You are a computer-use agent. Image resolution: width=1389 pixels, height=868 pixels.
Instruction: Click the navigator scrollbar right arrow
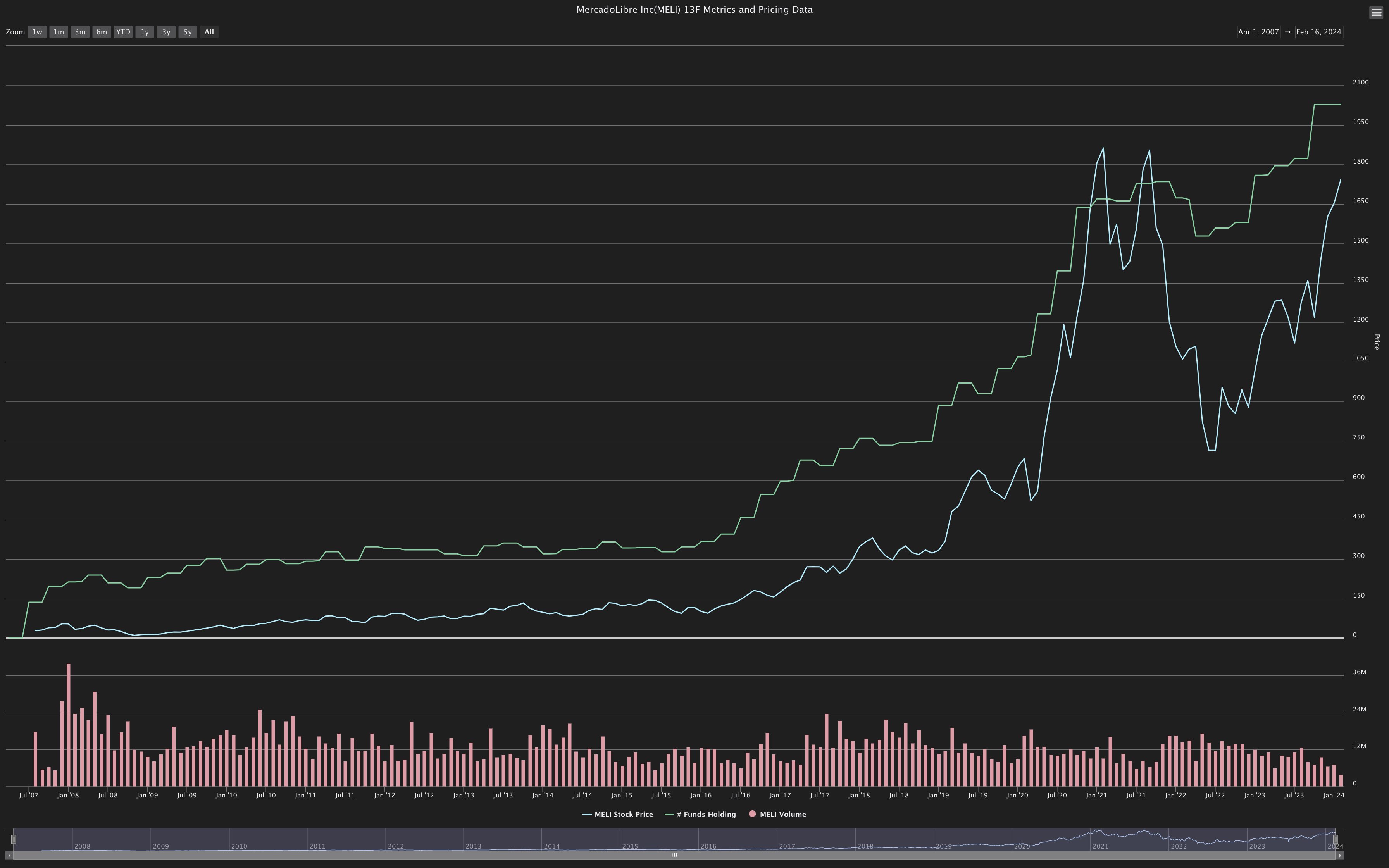(1340, 855)
